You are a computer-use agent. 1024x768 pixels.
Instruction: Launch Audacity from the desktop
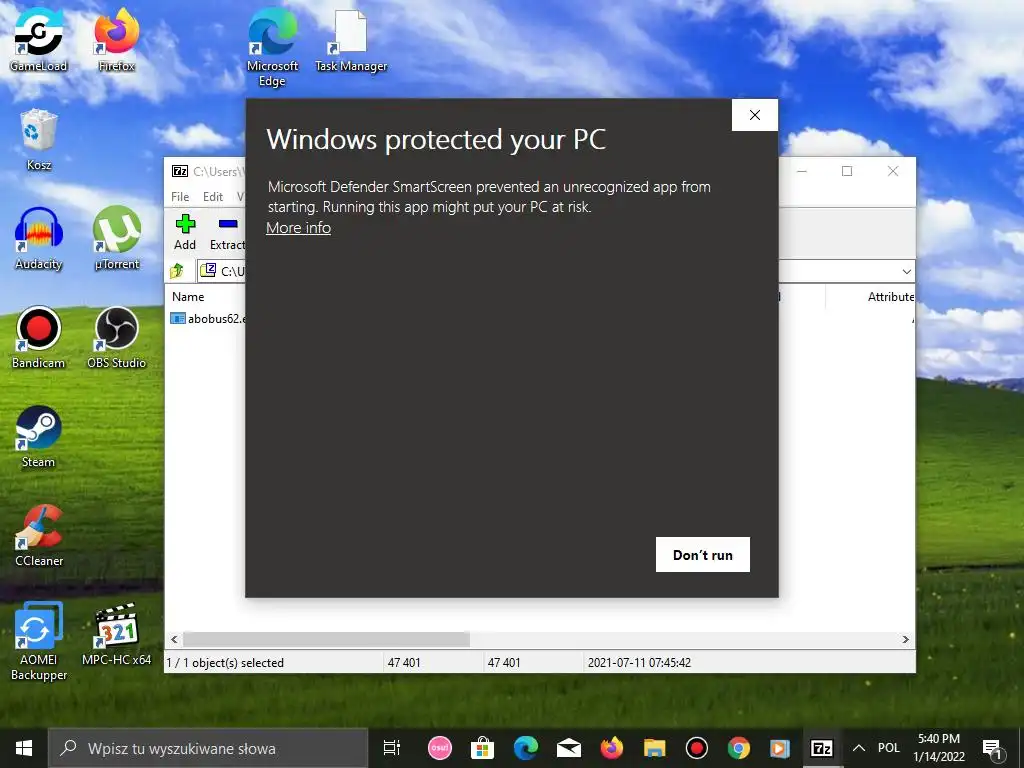point(39,238)
